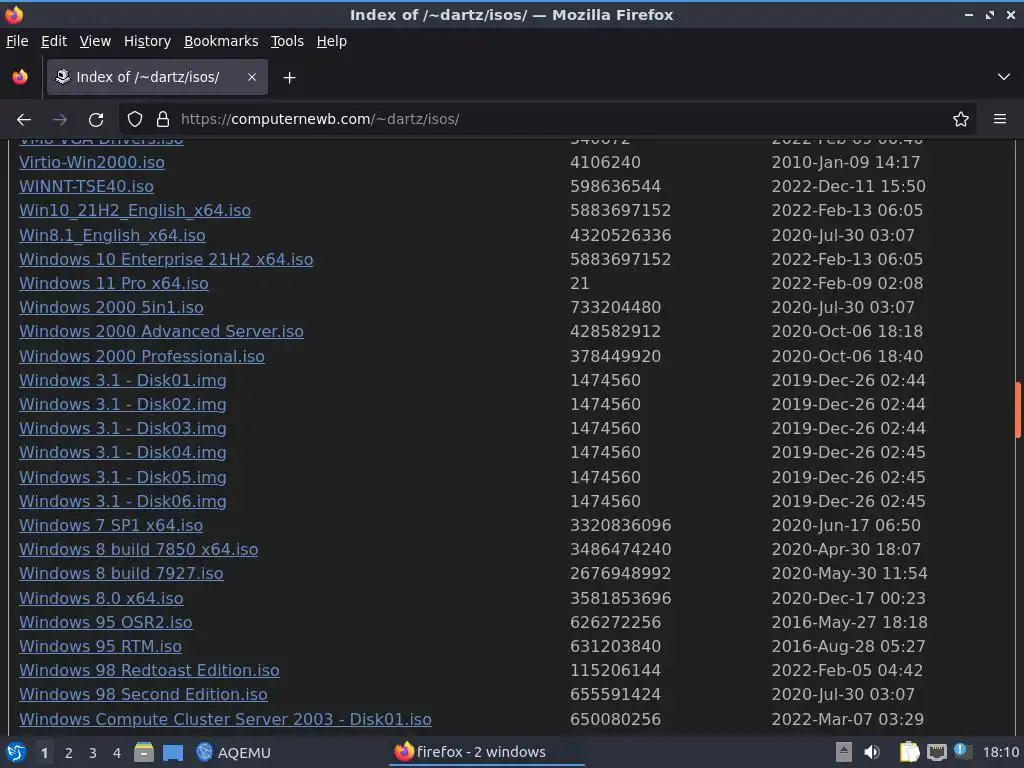Viewport: 1024px width, 768px height.
Task: Switch to workspace 3
Action: coord(93,753)
